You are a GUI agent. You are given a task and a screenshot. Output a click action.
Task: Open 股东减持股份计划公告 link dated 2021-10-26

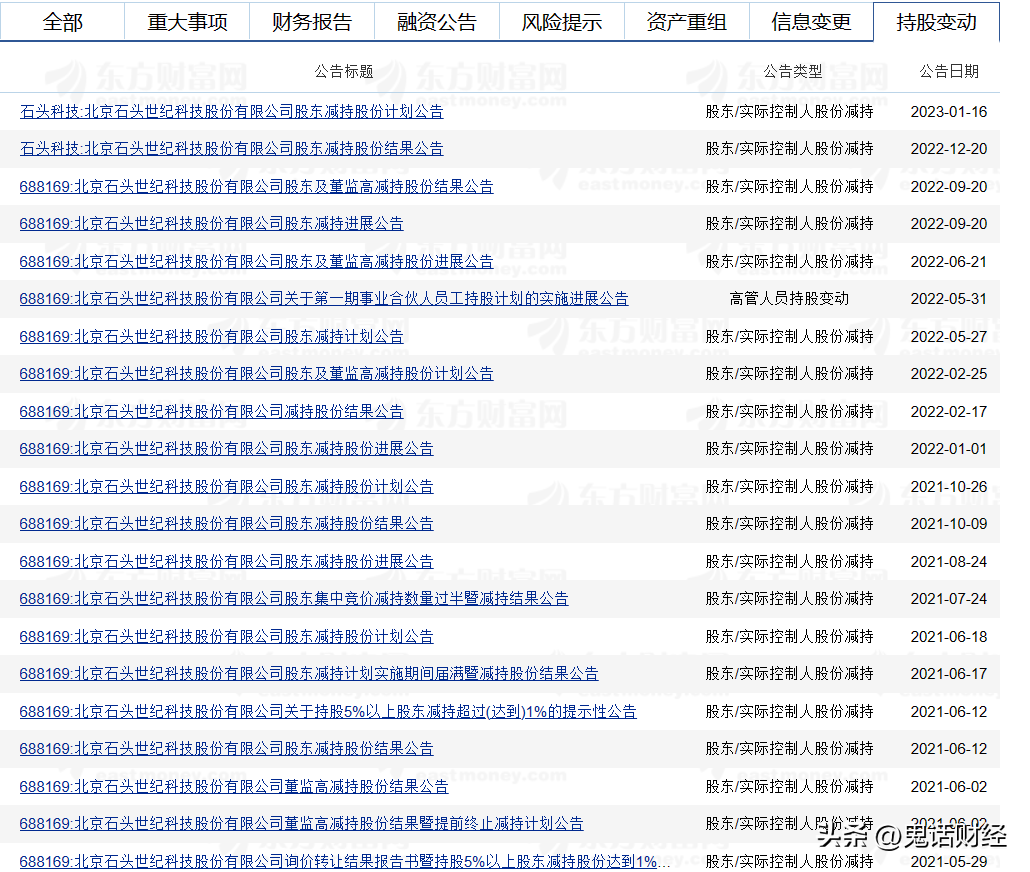tap(227, 486)
